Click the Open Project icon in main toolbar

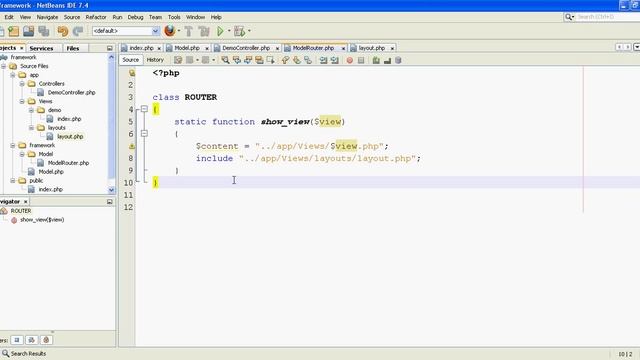click(x=29, y=31)
